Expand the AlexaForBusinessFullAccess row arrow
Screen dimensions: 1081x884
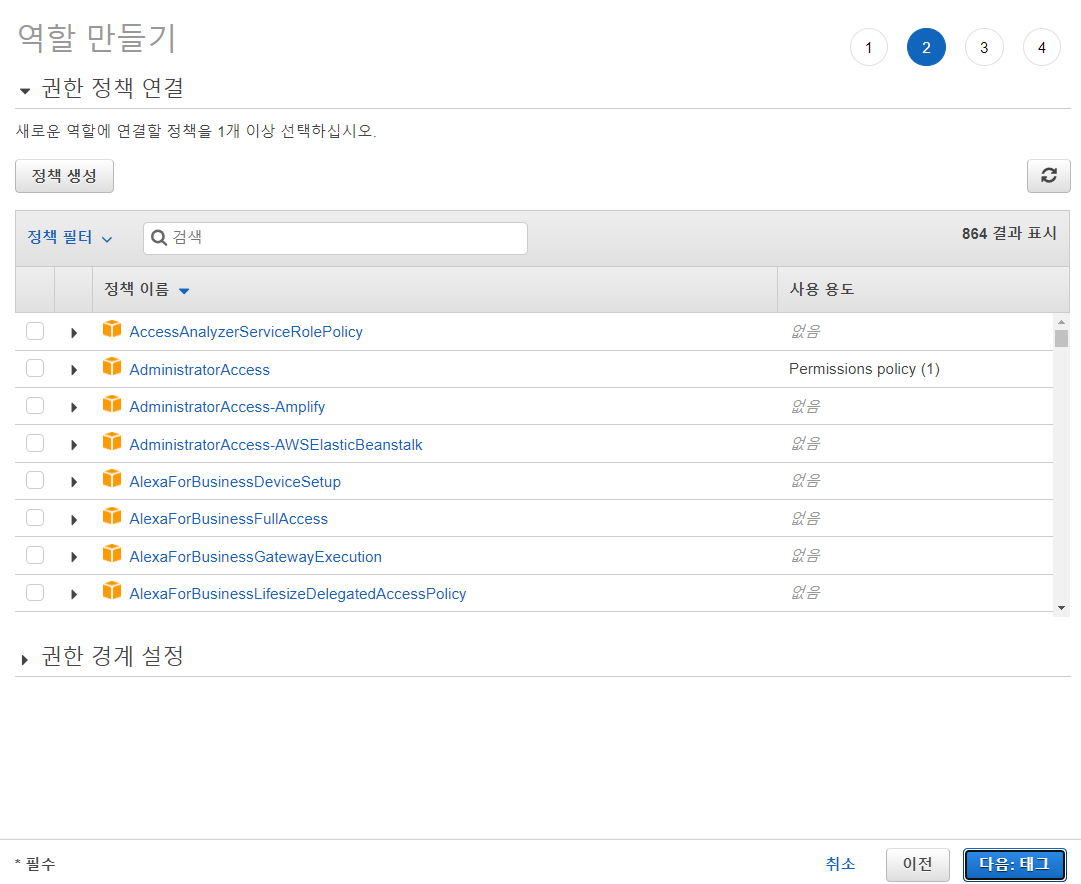click(x=74, y=520)
